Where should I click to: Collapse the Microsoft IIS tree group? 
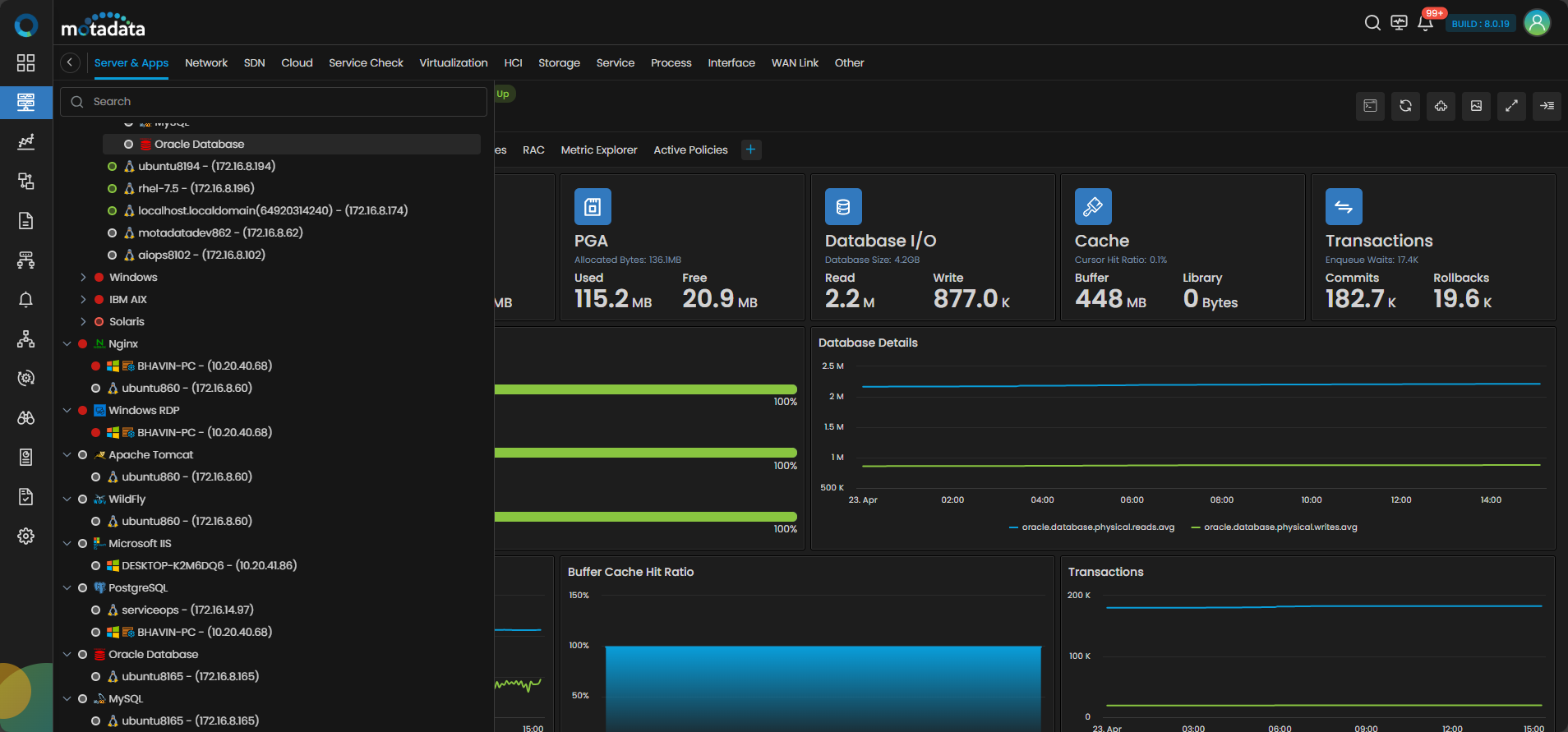pyautogui.click(x=67, y=544)
